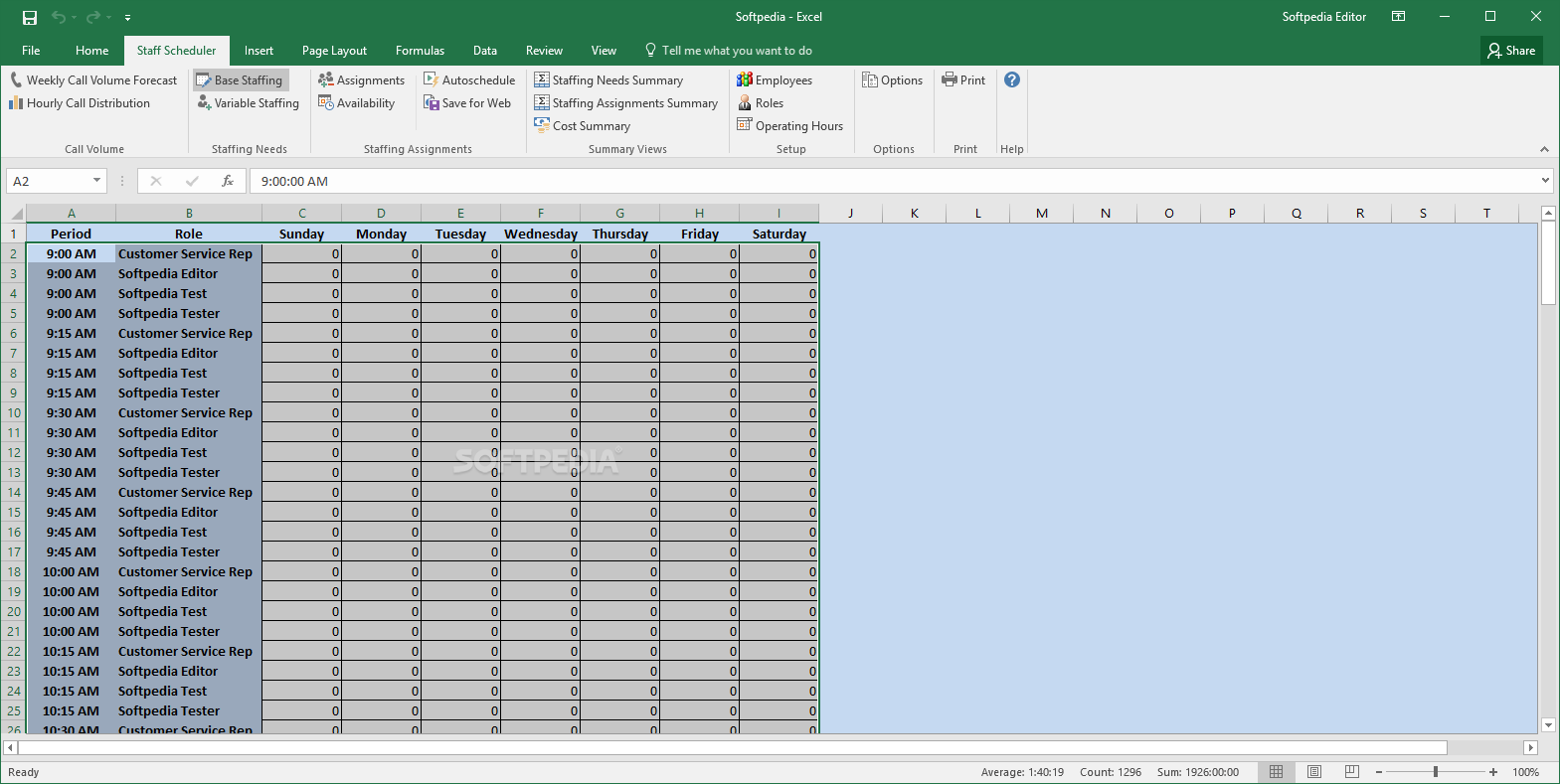Open the Help question mark icon
The image size is (1560, 784).
(x=1012, y=79)
